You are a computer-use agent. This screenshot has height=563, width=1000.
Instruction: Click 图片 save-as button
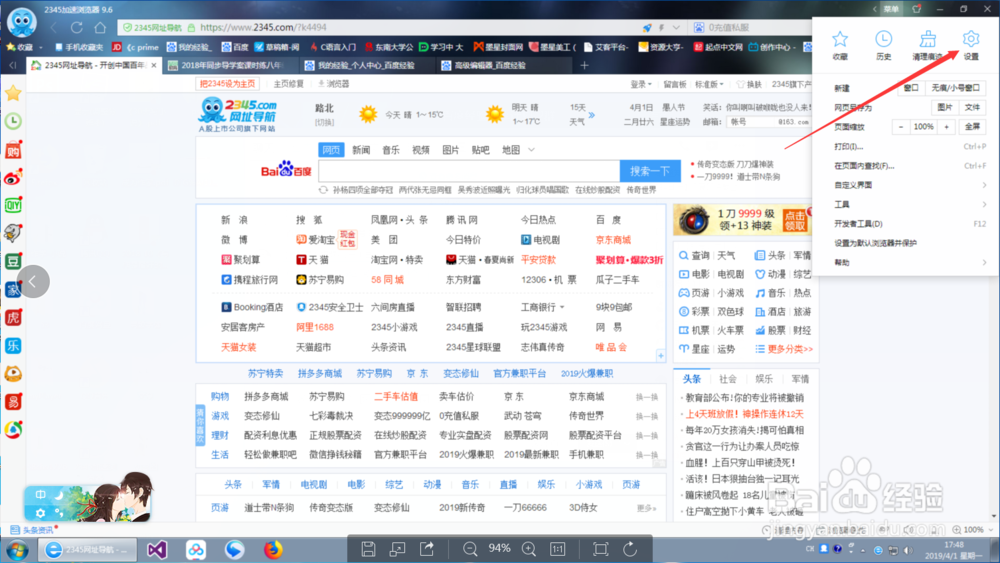tap(945, 107)
